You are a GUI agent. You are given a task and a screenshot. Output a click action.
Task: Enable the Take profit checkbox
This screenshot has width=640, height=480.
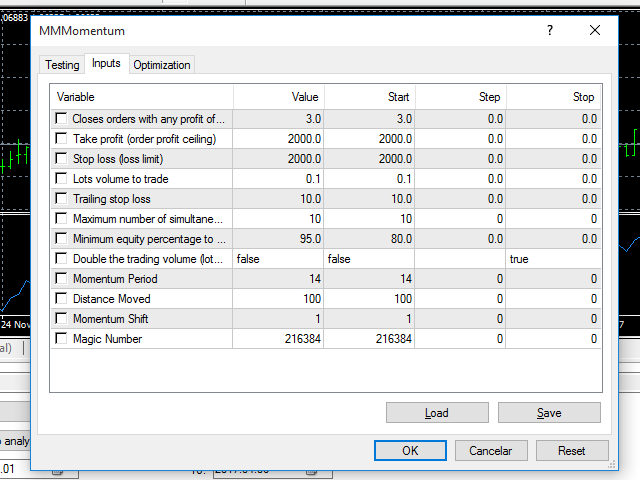pos(62,139)
